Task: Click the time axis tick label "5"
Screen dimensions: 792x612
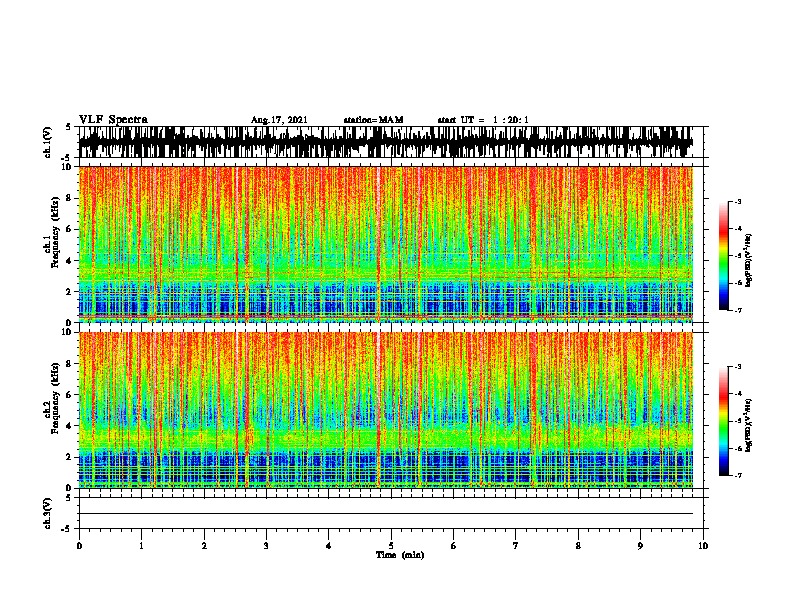Action: (391, 546)
